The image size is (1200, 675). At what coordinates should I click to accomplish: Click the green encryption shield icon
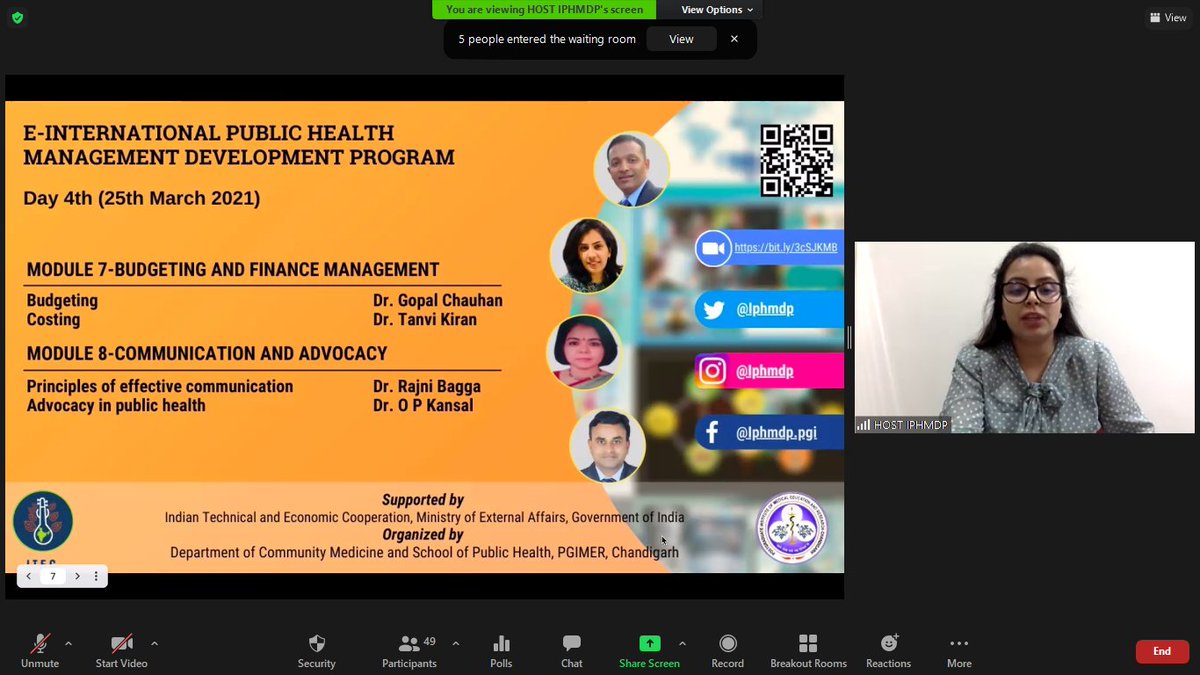coord(17,17)
